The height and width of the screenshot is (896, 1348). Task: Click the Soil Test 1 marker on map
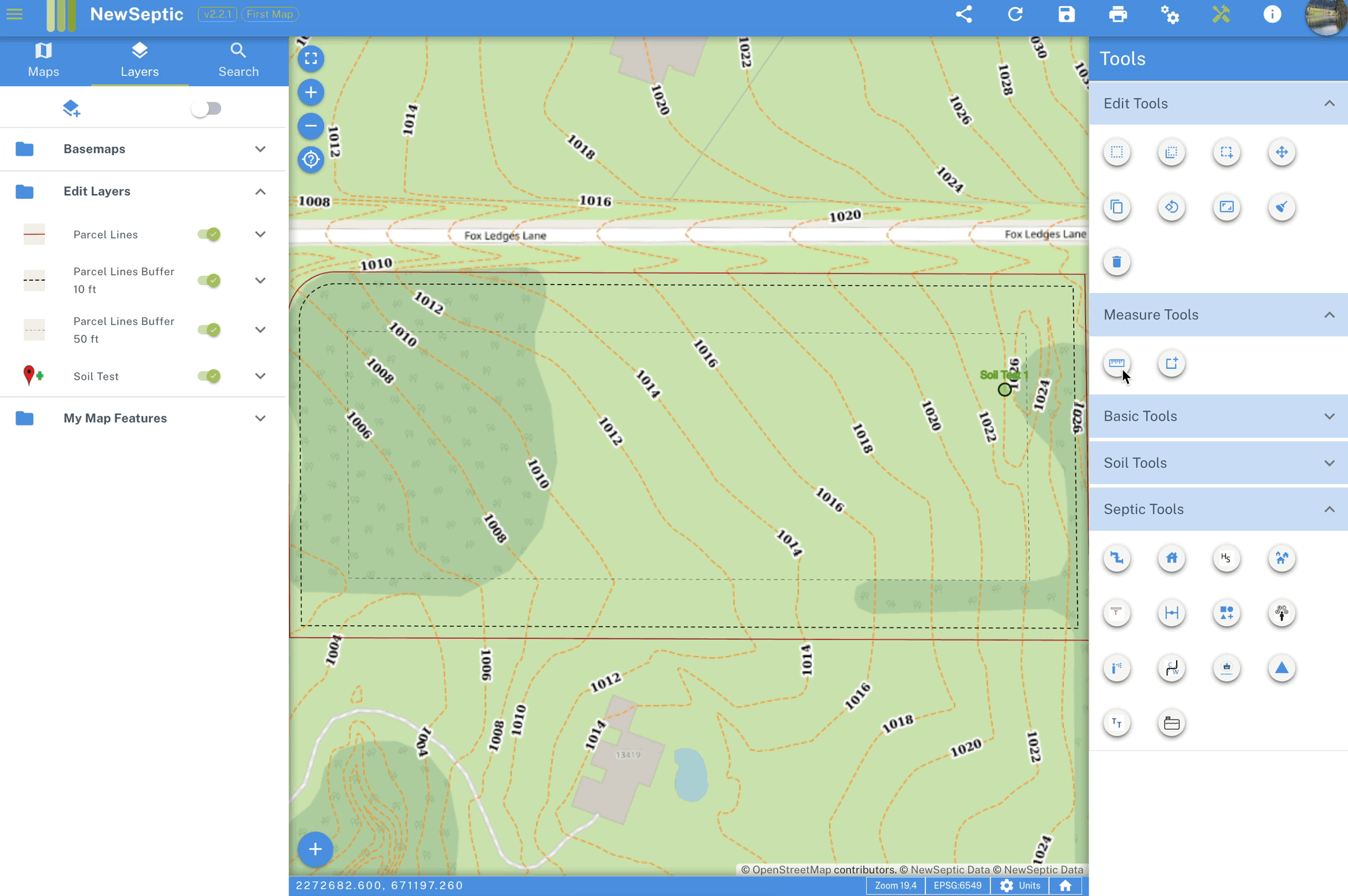click(1004, 389)
